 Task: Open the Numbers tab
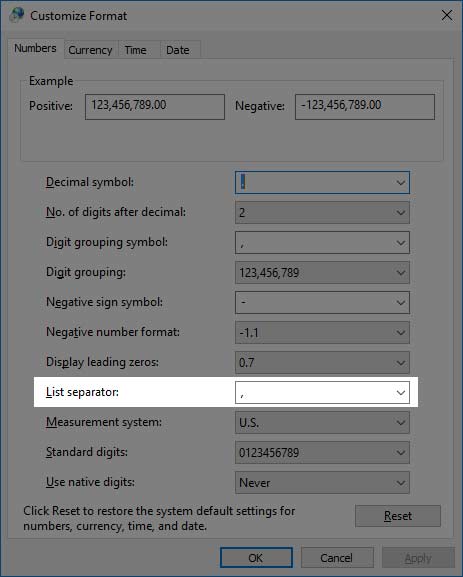(35, 48)
